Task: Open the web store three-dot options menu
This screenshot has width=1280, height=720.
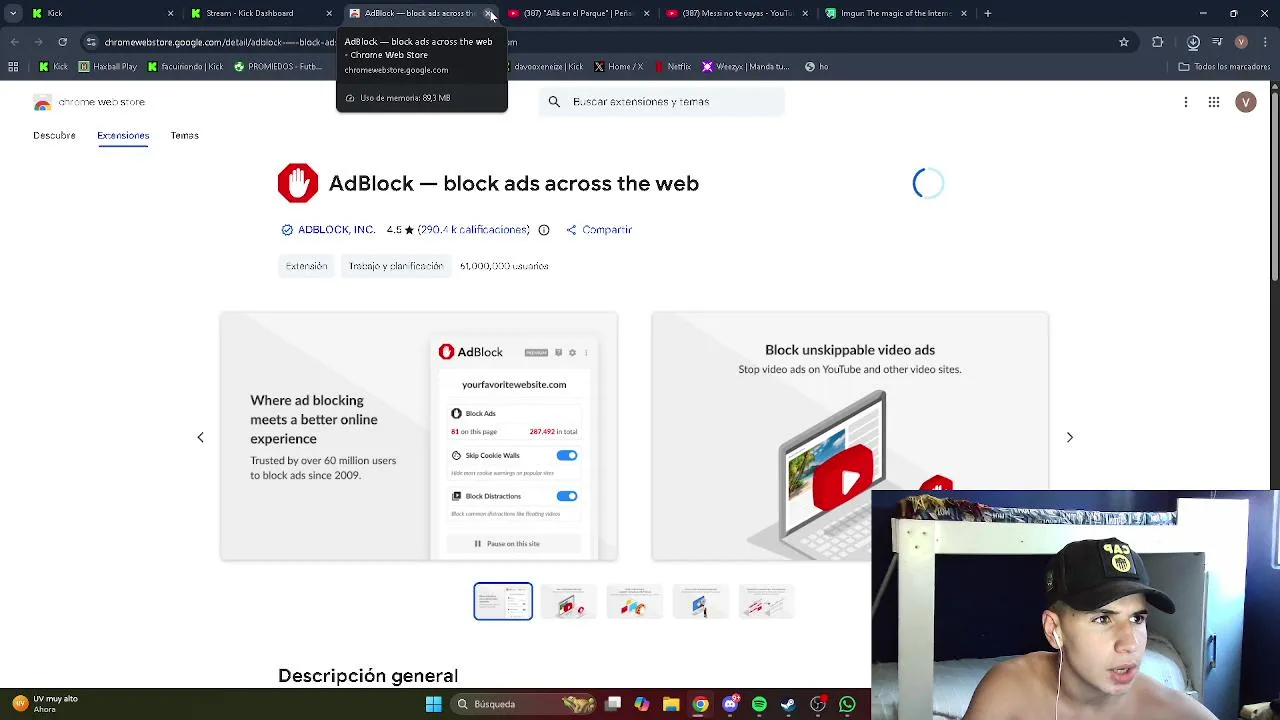Action: [1186, 102]
